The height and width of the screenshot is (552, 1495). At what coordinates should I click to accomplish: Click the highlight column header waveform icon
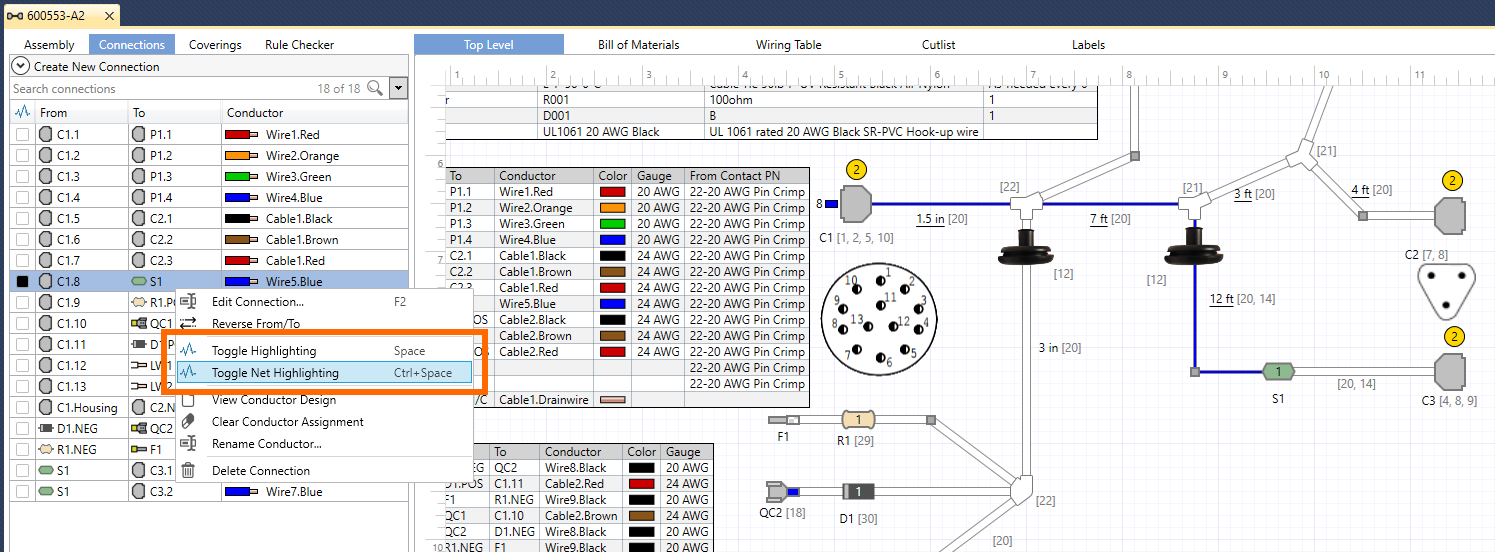point(22,113)
